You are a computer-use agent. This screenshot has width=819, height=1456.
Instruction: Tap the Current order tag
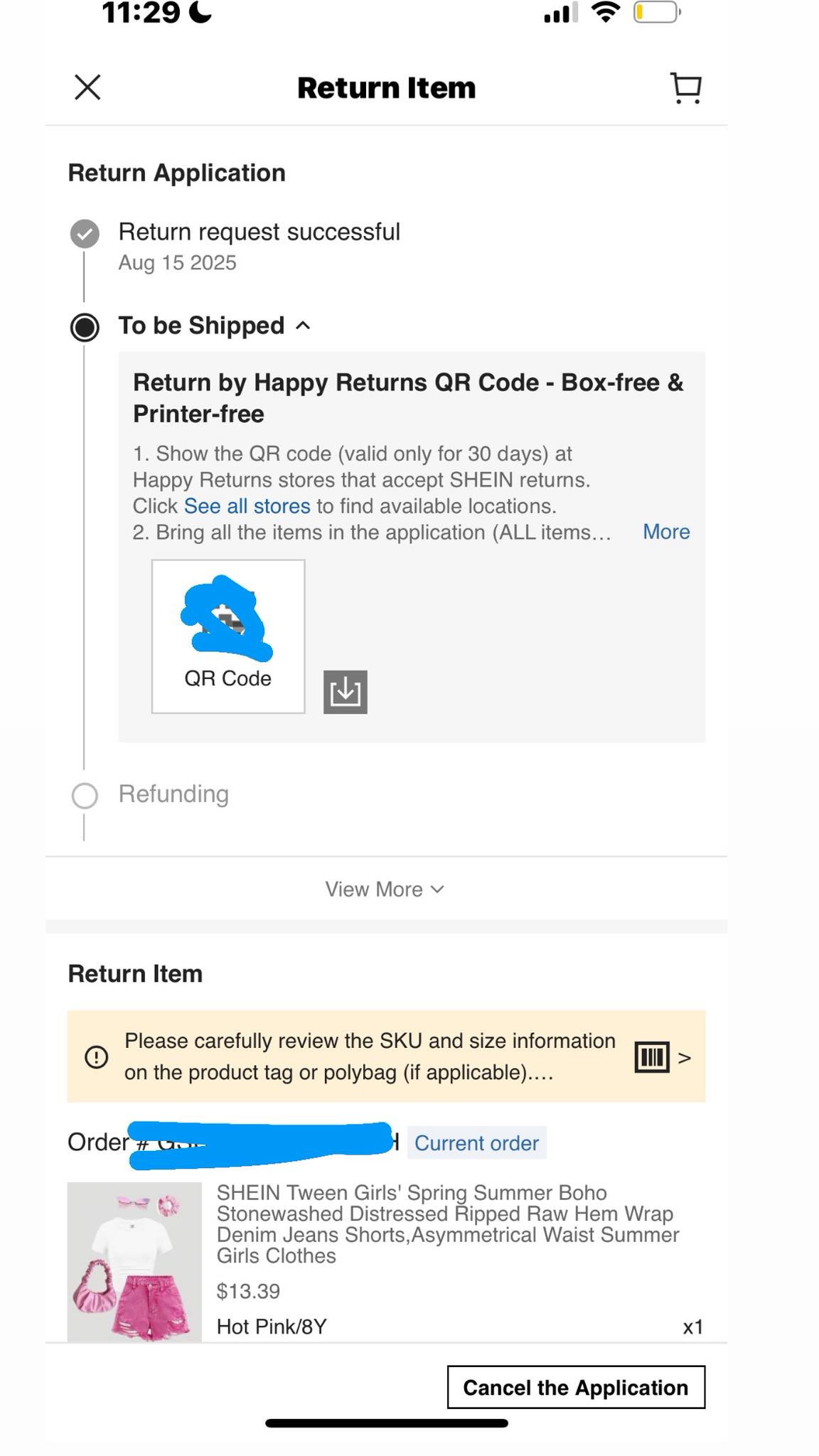[x=476, y=1142]
